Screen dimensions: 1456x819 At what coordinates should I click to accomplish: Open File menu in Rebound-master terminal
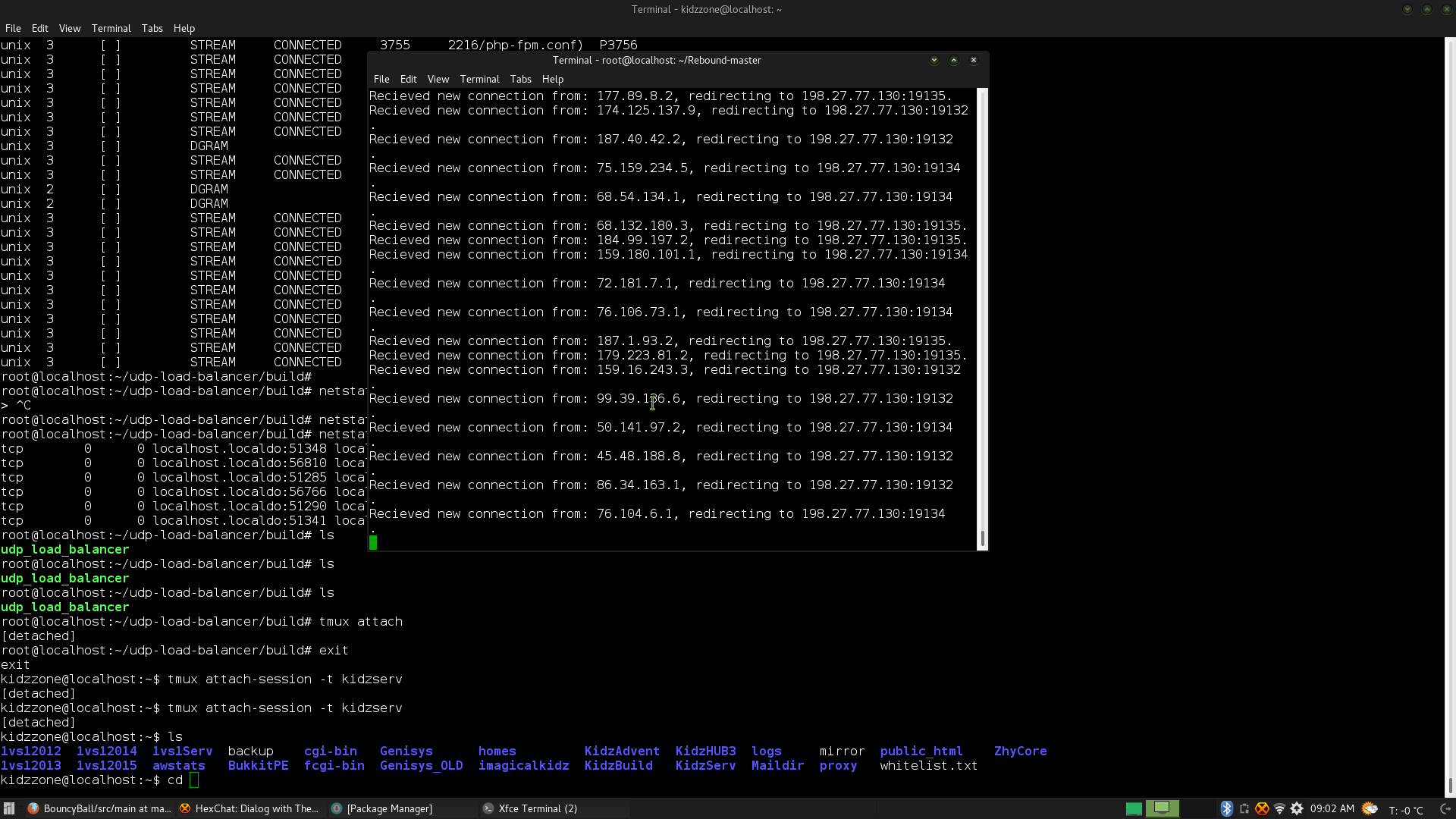click(381, 79)
